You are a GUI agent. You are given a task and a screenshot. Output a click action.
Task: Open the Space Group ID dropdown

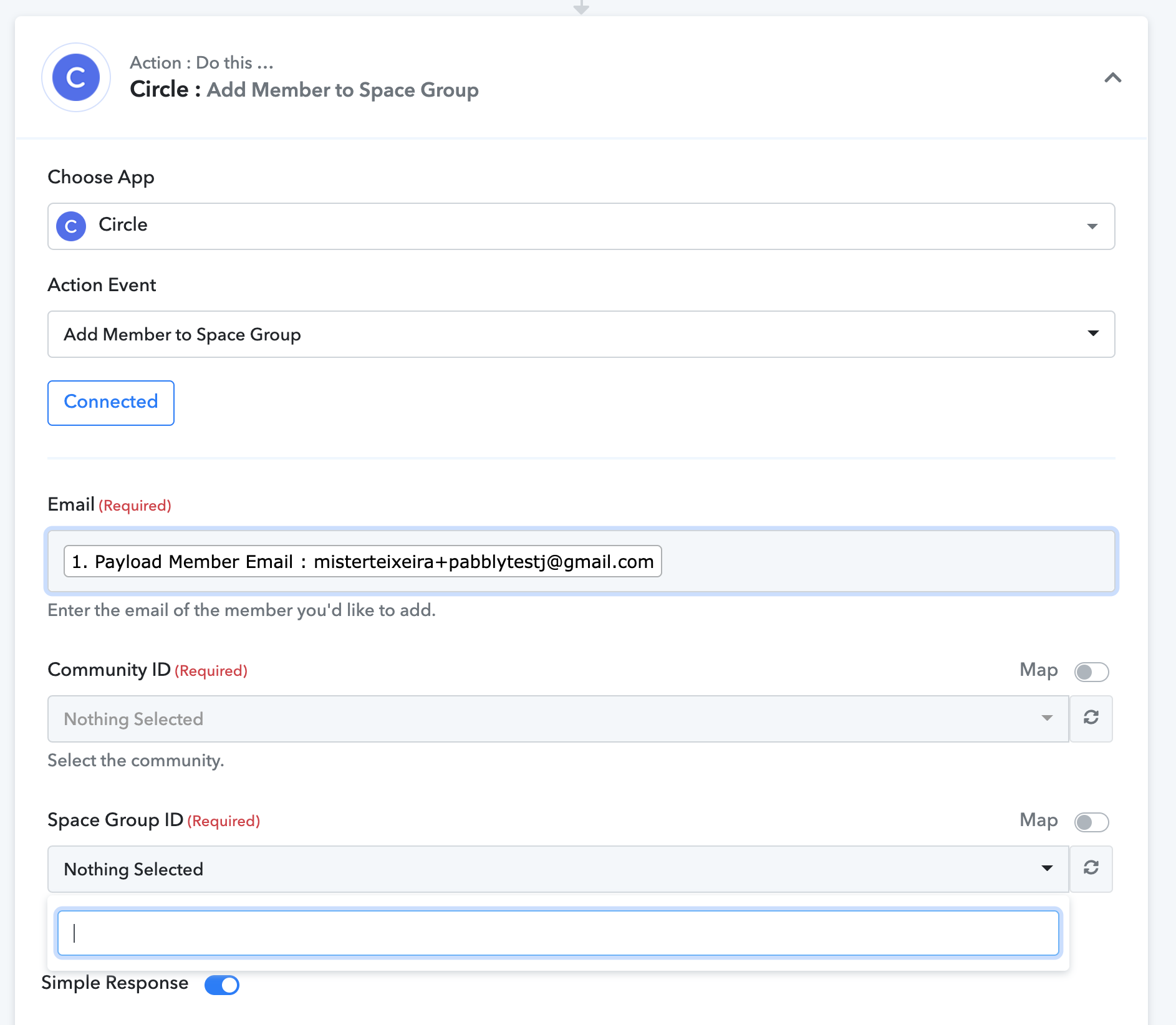coord(558,869)
